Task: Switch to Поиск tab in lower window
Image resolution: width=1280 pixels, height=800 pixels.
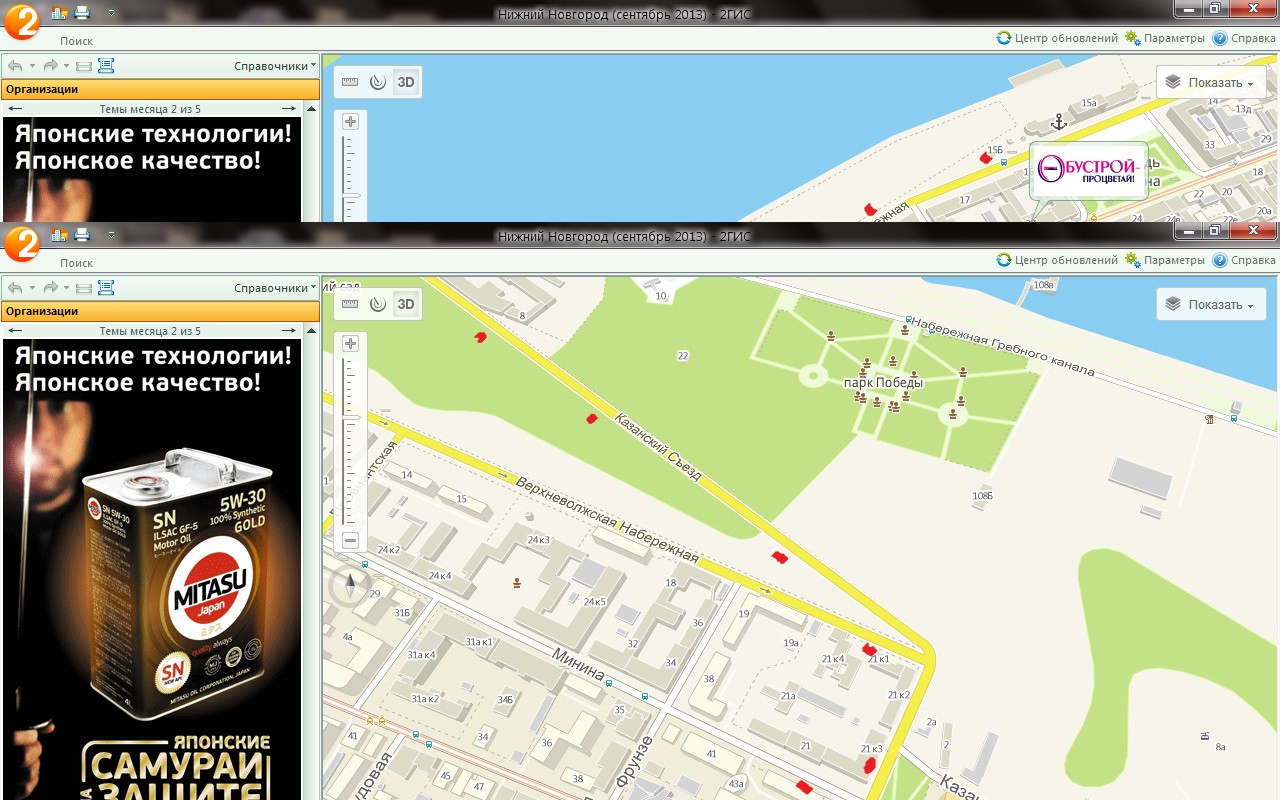Action: pyautogui.click(x=76, y=263)
